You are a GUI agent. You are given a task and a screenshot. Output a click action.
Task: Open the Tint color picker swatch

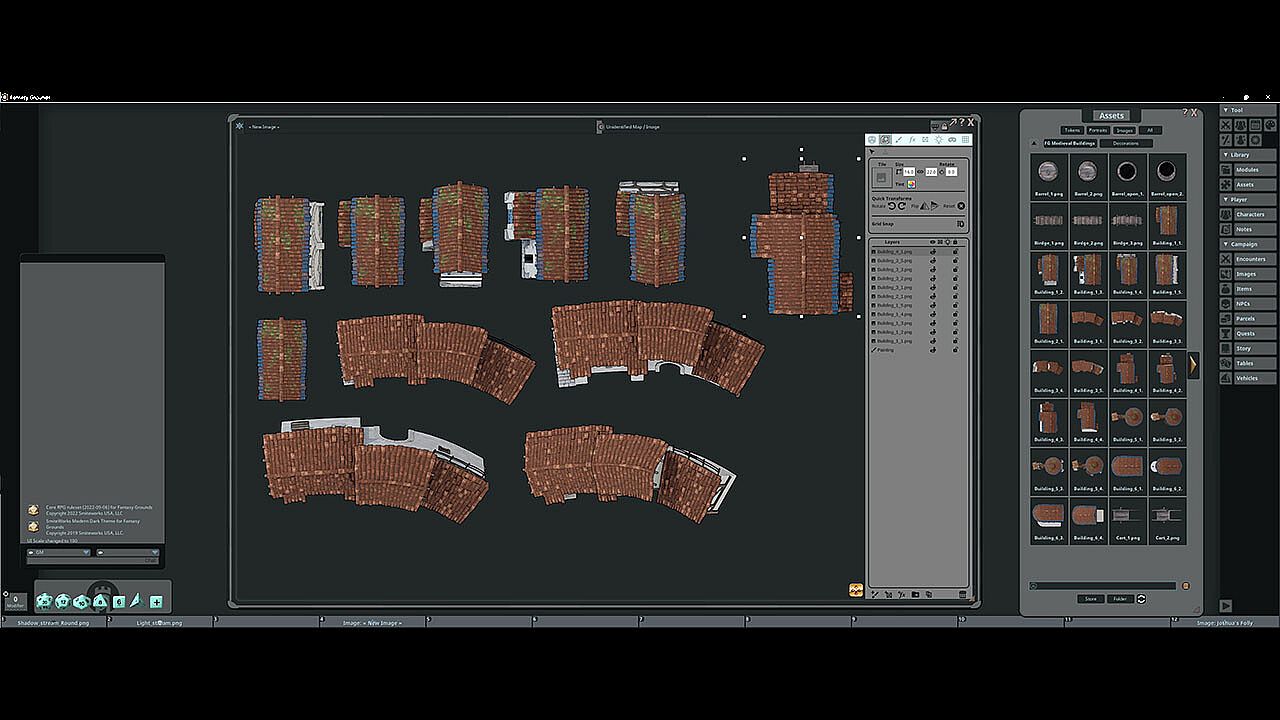pyautogui.click(x=911, y=184)
